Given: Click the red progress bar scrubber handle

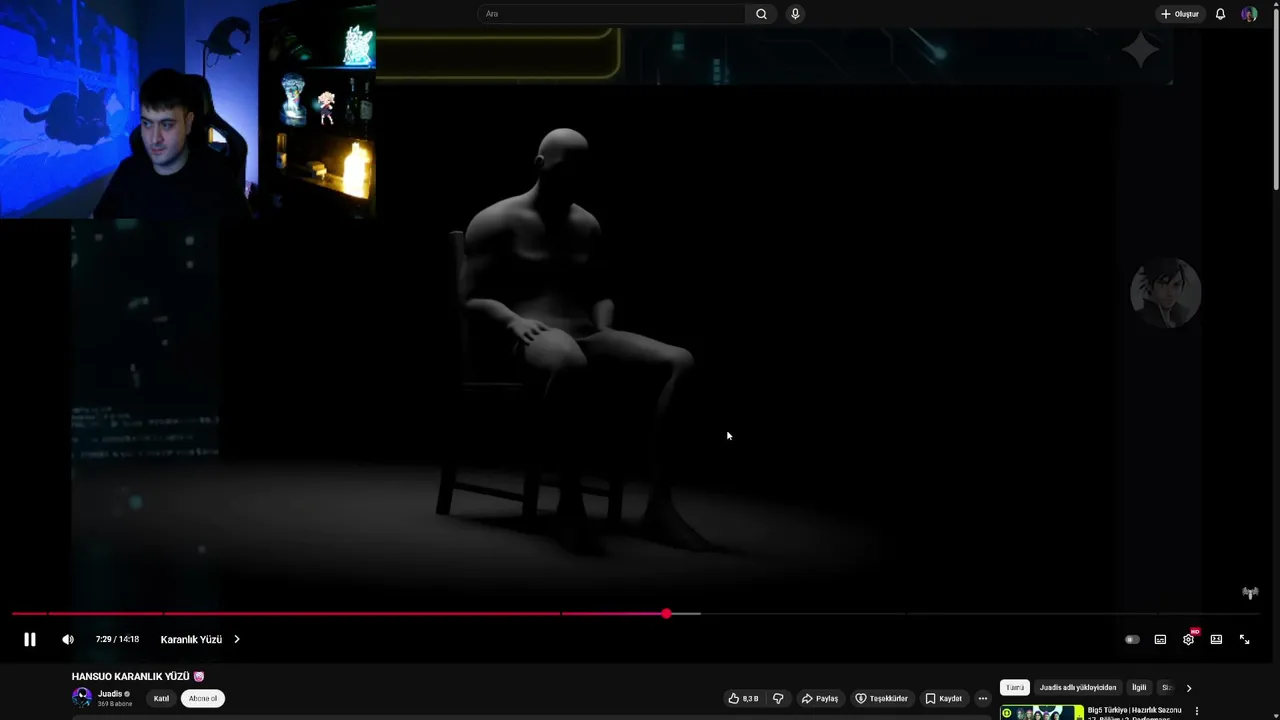Looking at the screenshot, I should point(666,613).
